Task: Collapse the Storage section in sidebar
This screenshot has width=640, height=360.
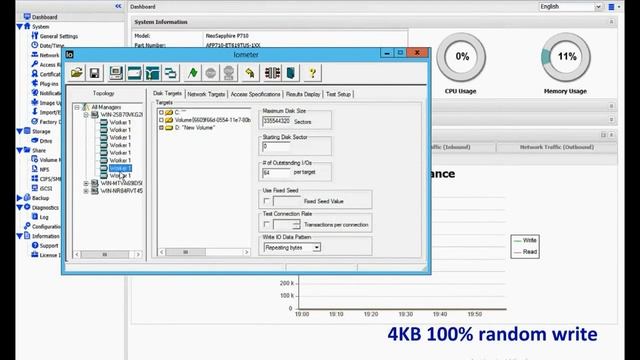Action: click(x=20, y=131)
